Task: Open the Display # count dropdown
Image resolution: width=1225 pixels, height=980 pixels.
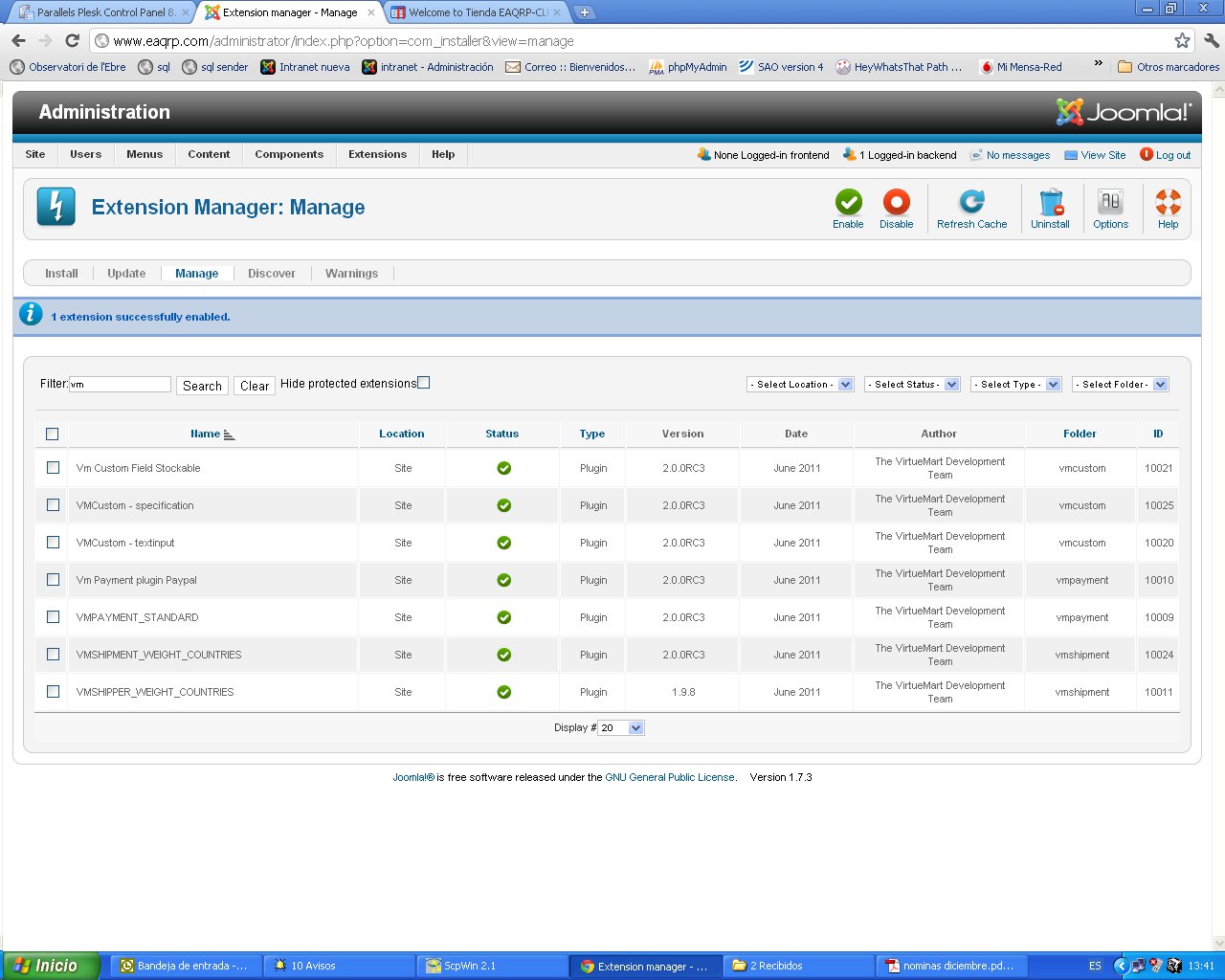Action: click(621, 728)
